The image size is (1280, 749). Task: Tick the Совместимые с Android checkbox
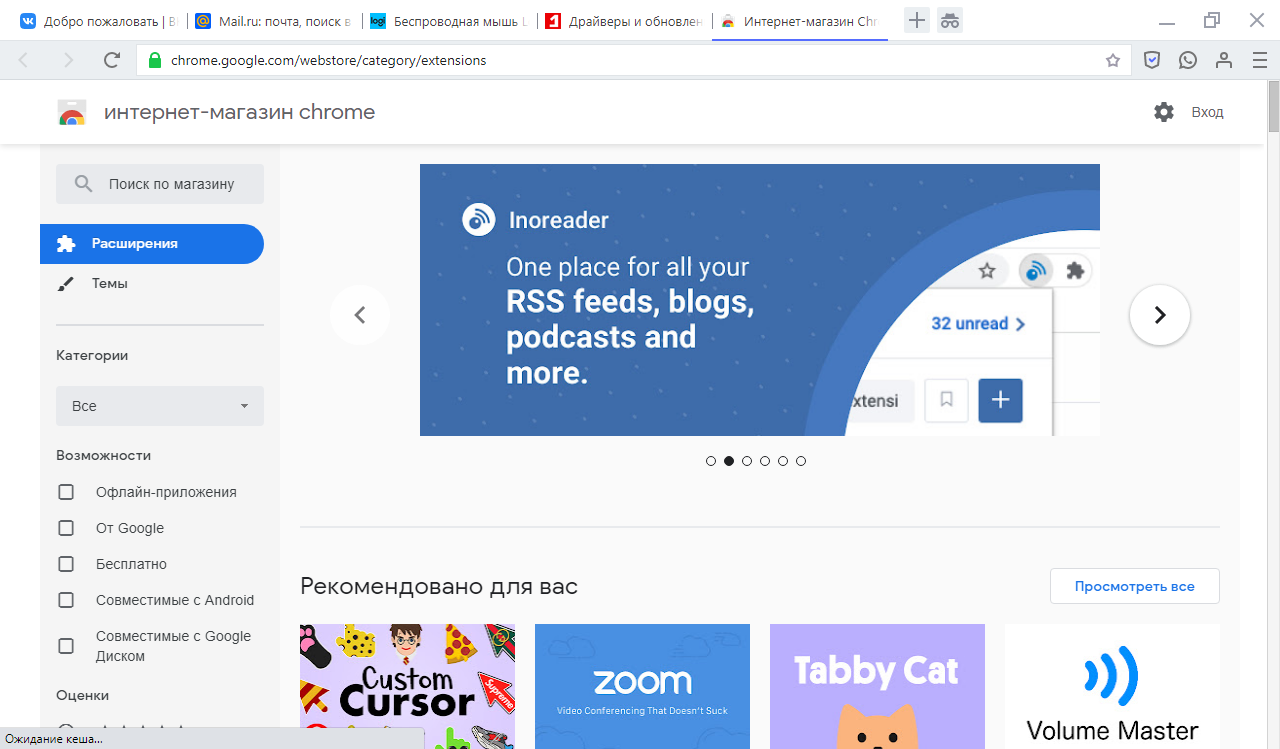[x=66, y=600]
